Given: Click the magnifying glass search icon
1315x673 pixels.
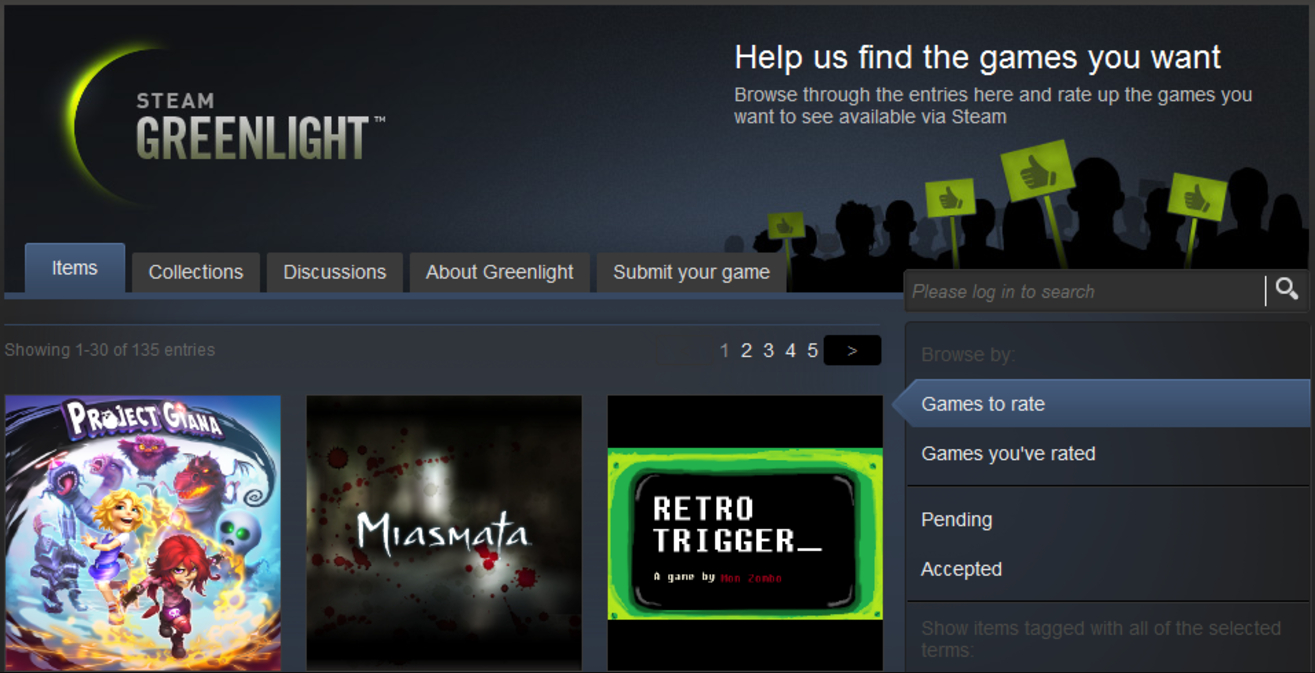Looking at the screenshot, I should coord(1287,290).
